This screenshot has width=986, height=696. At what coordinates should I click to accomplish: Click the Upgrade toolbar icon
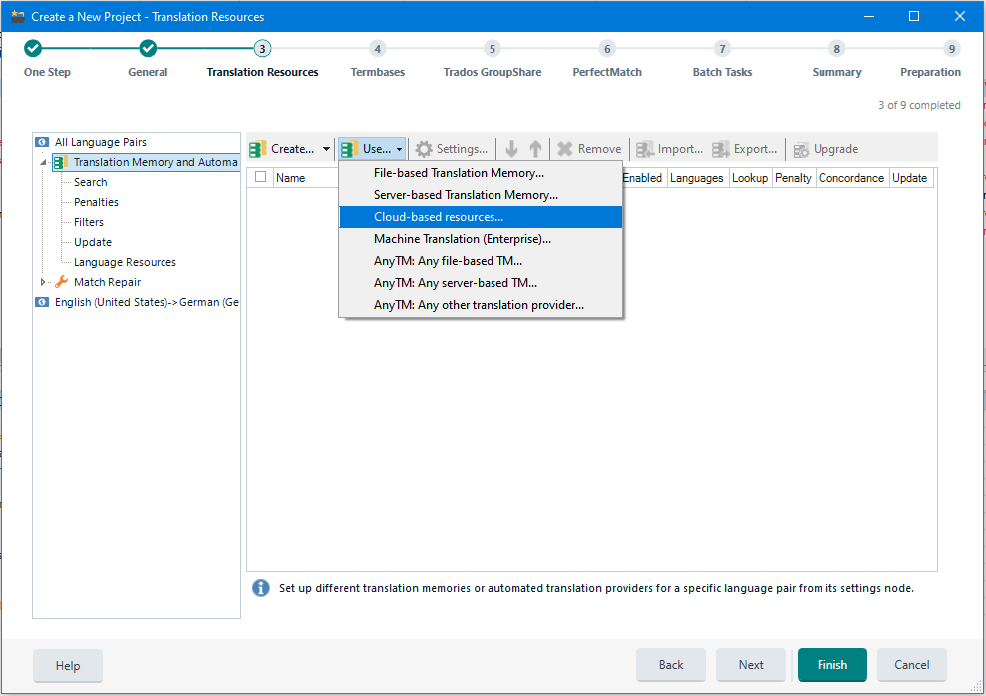[x=801, y=150]
